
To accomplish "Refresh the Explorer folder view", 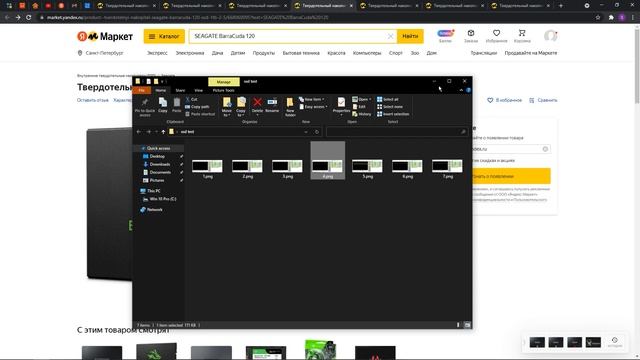I will coord(317,132).
